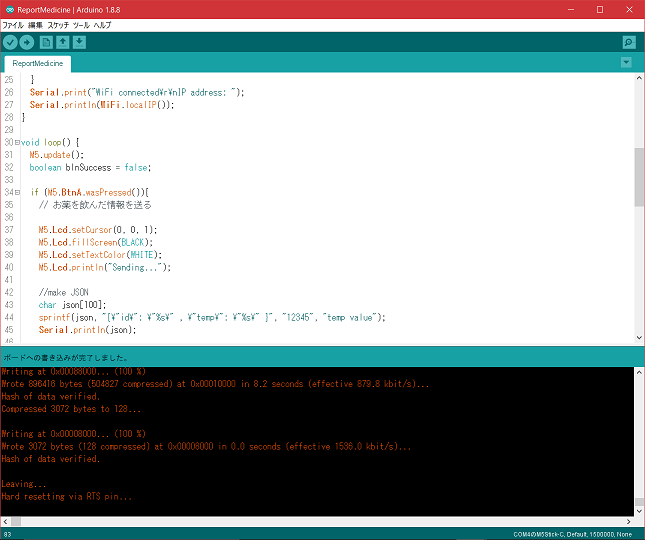Click the "//make JSON" comment

coord(63,292)
